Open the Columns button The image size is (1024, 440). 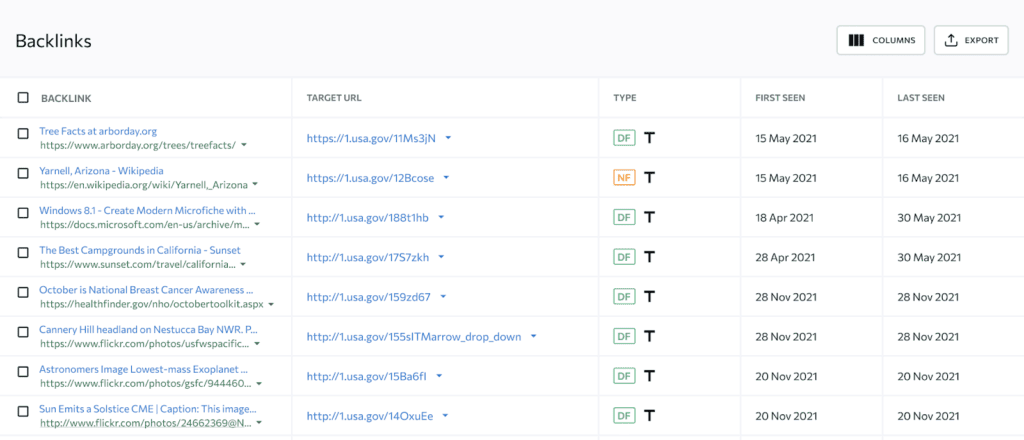(x=881, y=40)
